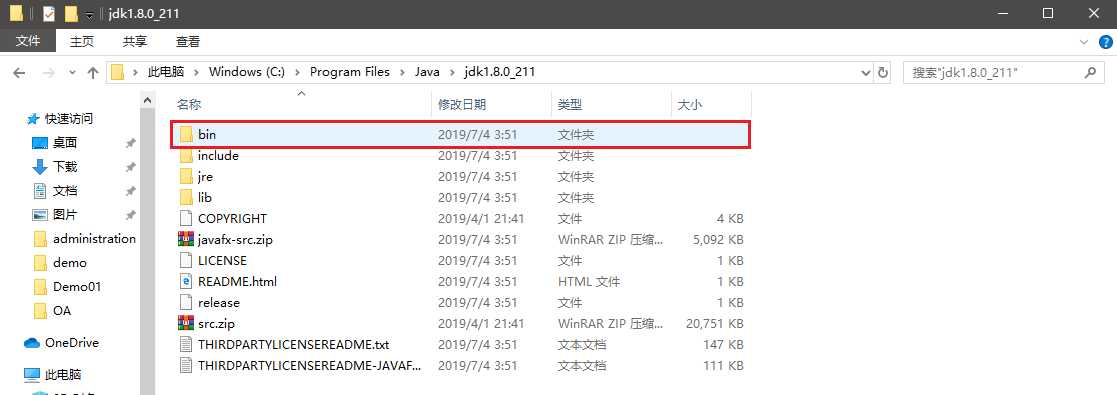Click new folder icon in title bar

coord(71,14)
